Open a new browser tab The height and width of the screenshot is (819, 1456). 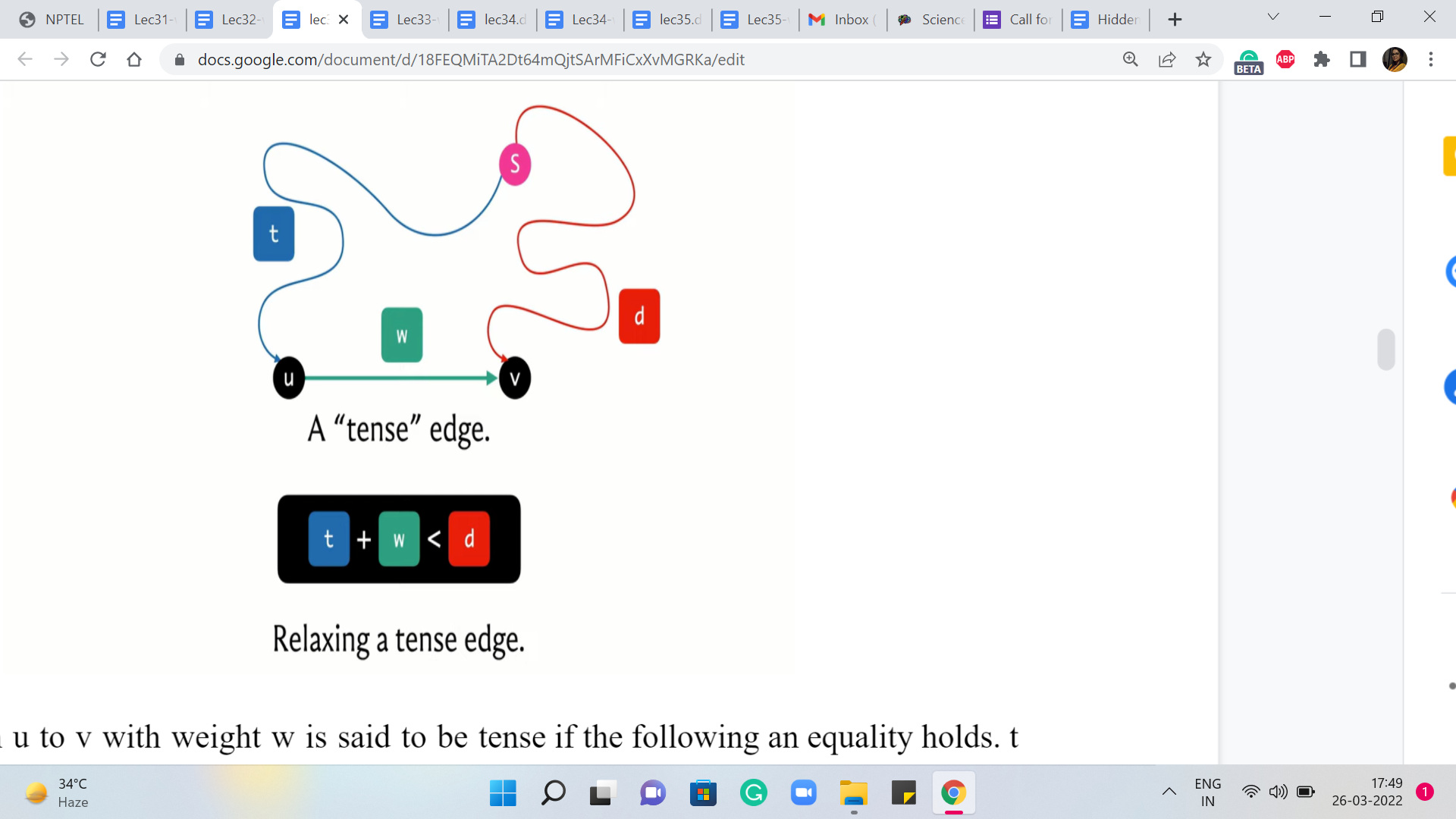click(1175, 20)
